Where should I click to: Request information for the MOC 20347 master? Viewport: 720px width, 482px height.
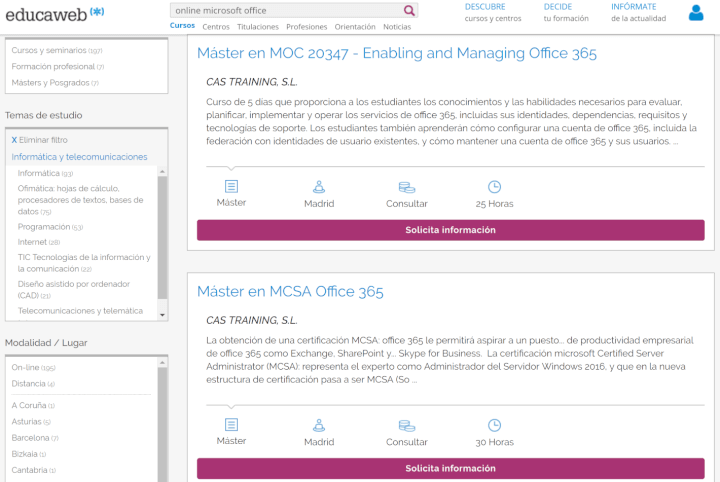450,230
